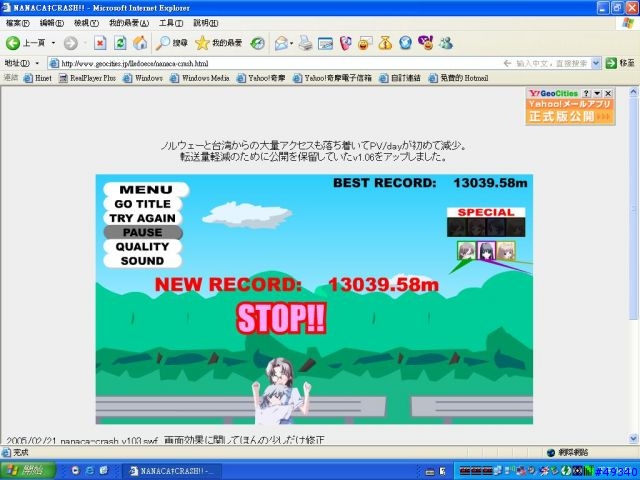
Task: Open the Mail envelope icon
Action: pos(281,43)
